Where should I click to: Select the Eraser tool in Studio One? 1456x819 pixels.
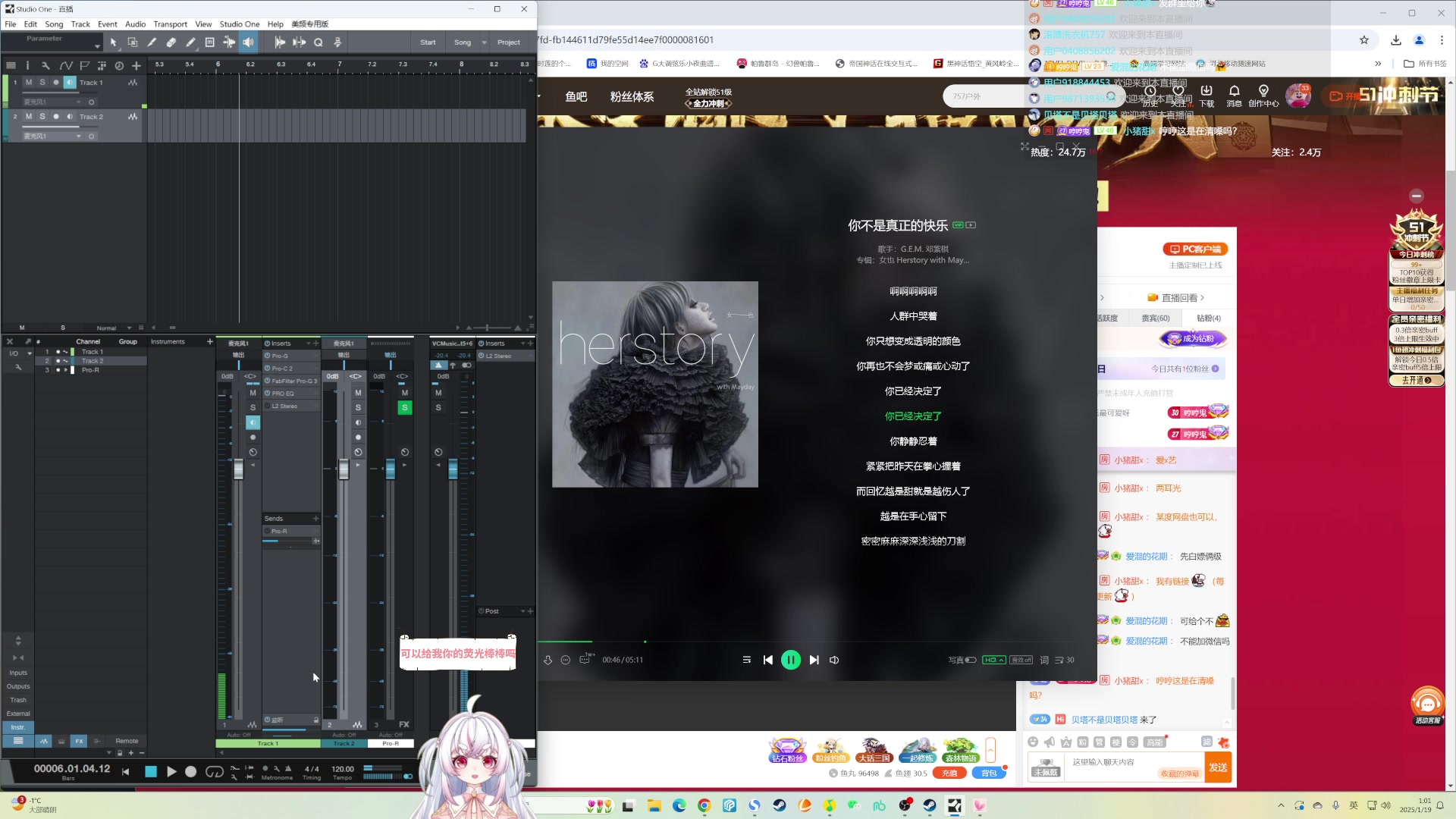(171, 42)
